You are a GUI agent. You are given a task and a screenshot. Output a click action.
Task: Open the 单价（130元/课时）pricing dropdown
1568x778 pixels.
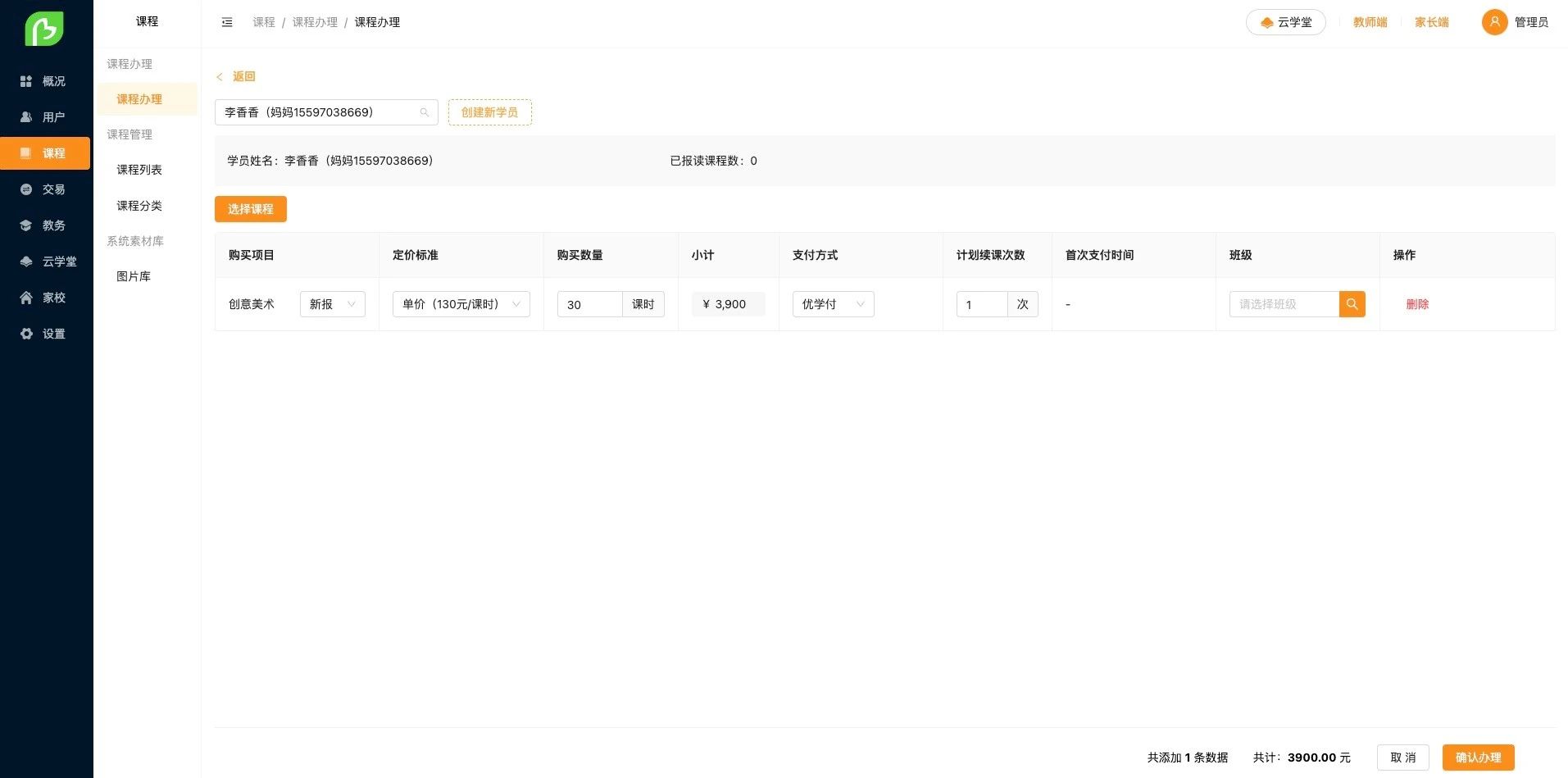pos(460,304)
